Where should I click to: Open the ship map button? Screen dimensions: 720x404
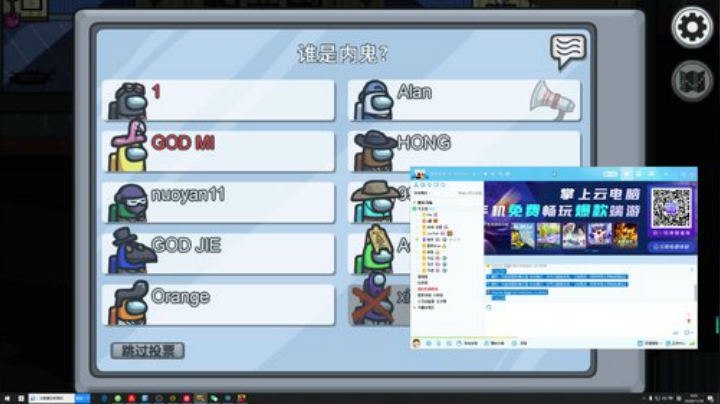click(692, 81)
